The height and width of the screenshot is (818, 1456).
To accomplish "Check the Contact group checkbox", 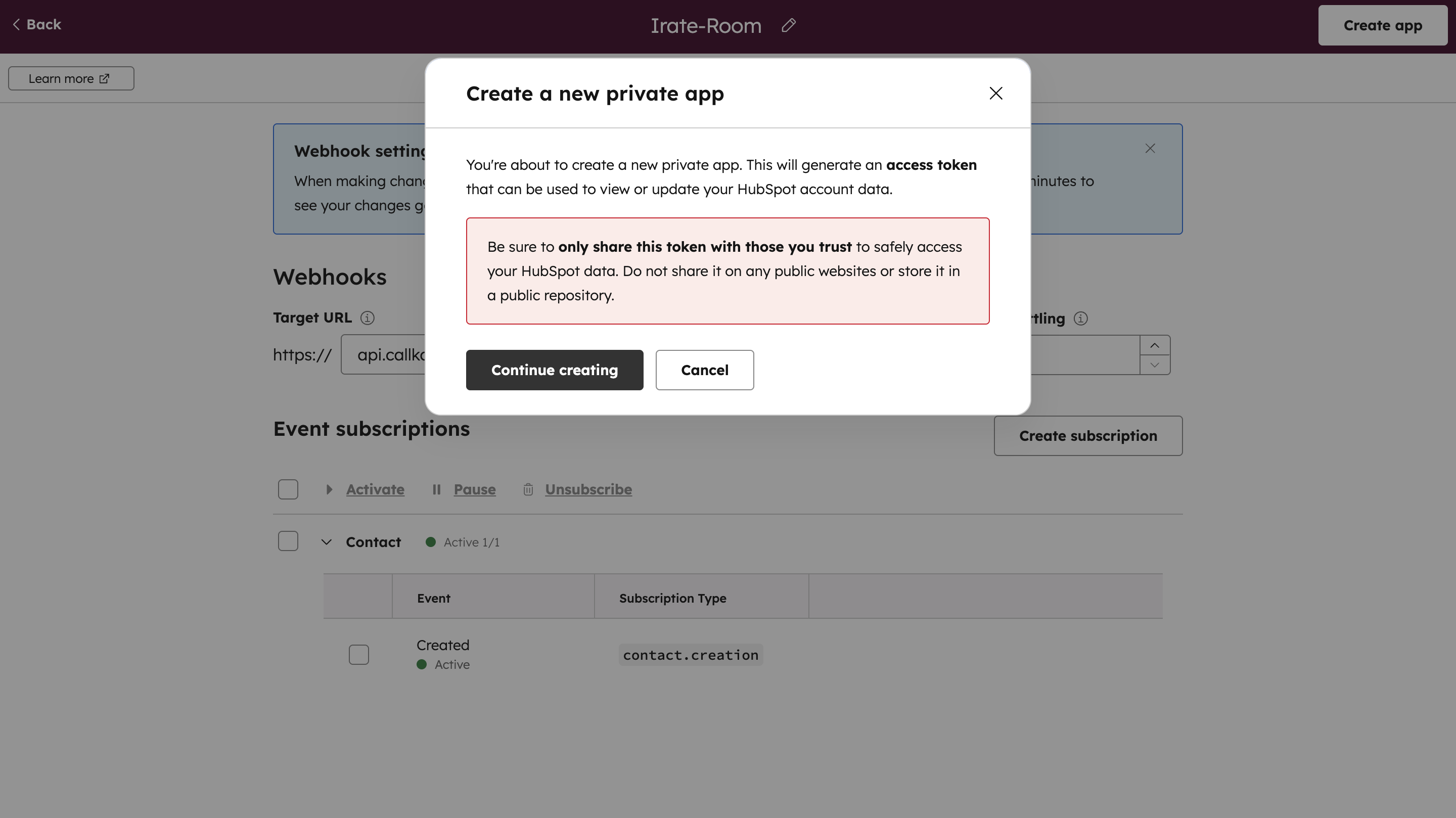I will point(288,541).
